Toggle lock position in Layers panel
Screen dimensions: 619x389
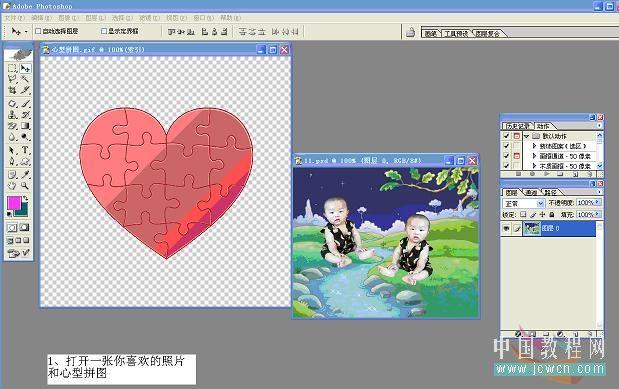(542, 214)
